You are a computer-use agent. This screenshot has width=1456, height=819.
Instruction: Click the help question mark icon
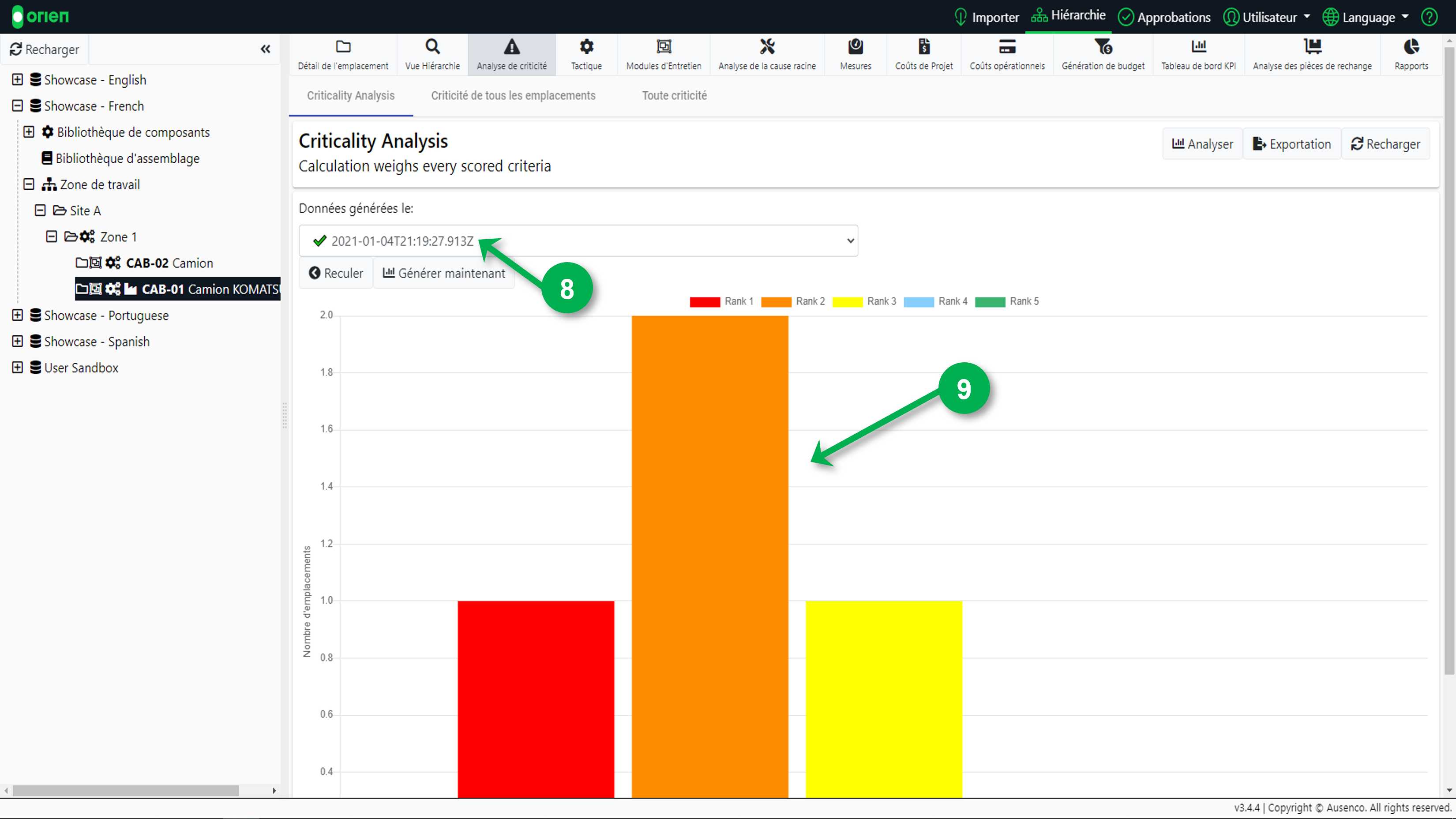pos(1429,17)
